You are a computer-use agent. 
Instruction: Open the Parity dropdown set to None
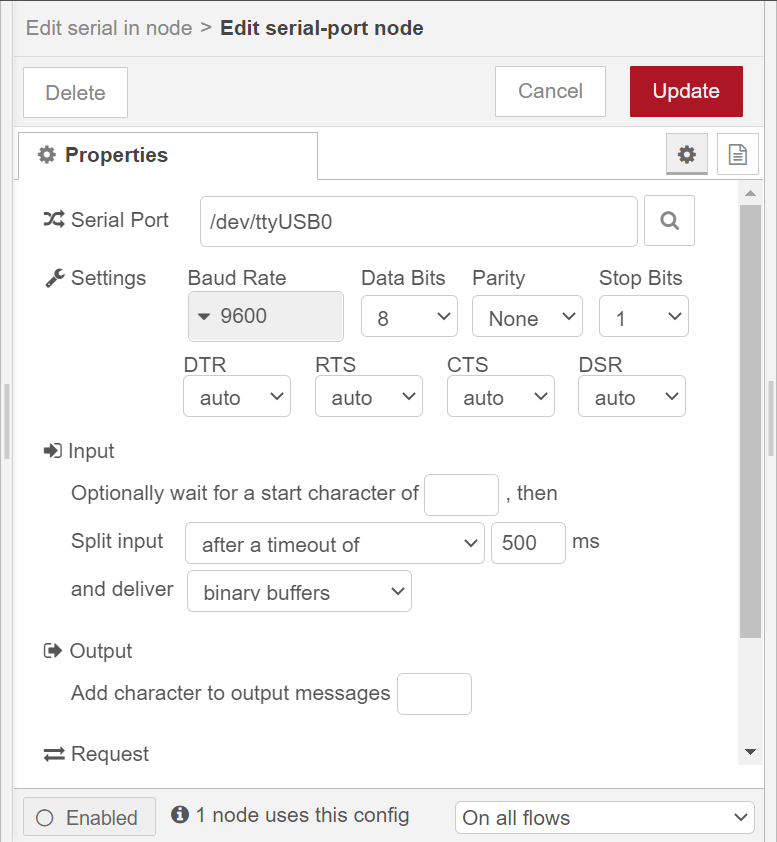pos(527,316)
